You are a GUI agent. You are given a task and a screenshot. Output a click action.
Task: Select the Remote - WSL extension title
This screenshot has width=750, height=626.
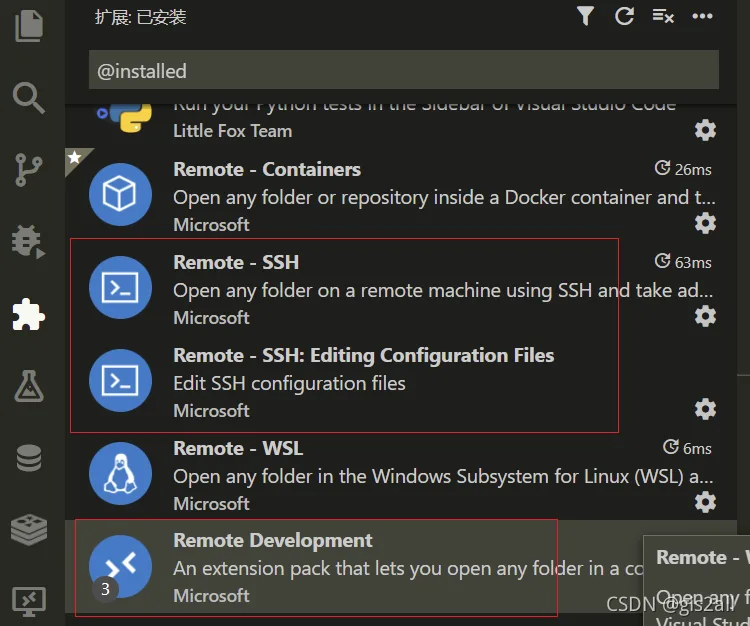click(238, 449)
